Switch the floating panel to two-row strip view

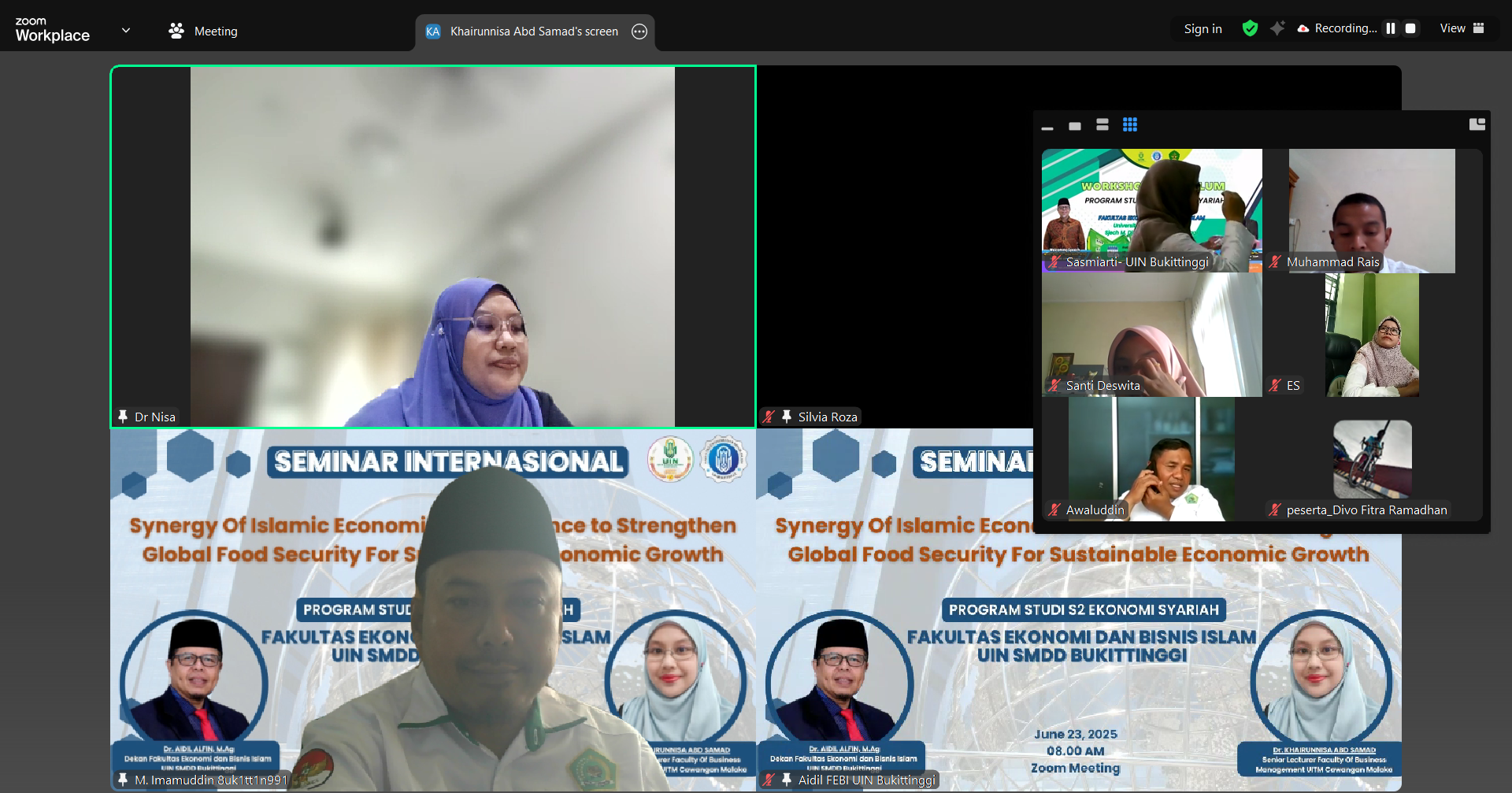tap(1102, 124)
